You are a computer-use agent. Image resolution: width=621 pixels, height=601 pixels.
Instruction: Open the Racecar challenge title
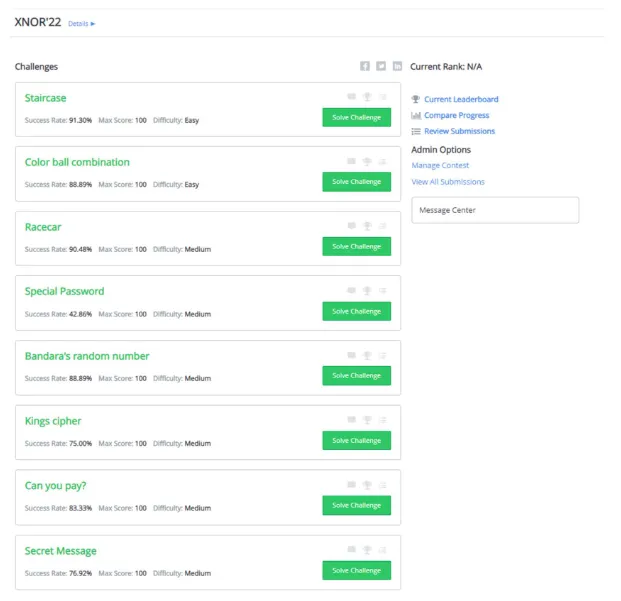point(43,227)
